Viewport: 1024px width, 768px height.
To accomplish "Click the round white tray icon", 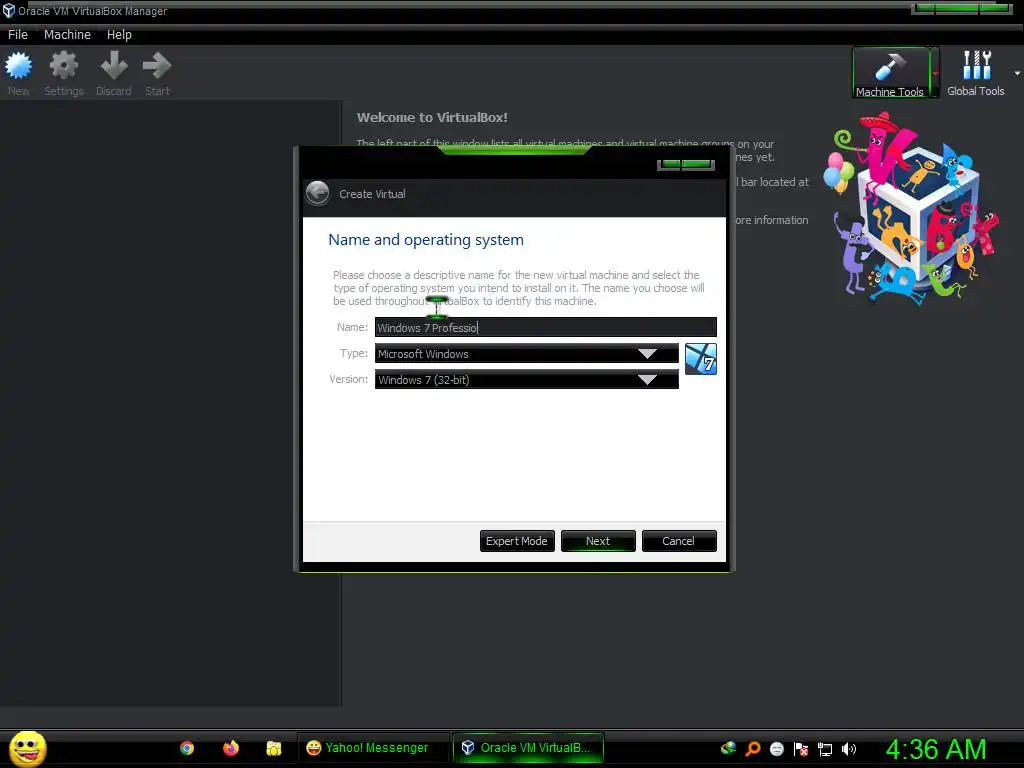I will tap(776, 749).
